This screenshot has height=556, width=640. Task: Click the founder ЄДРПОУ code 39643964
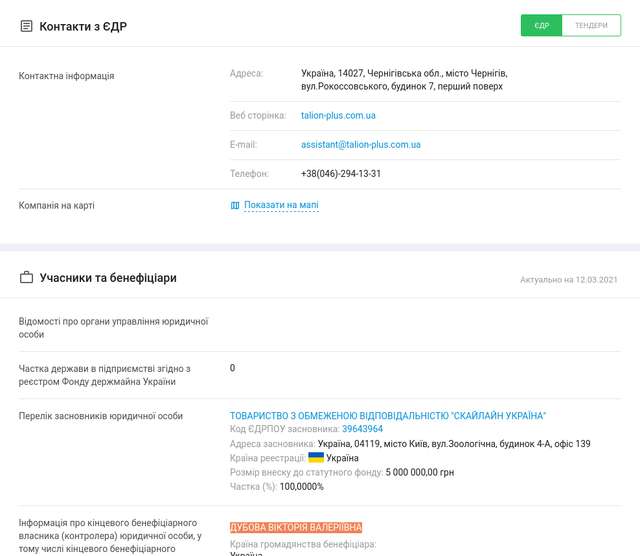click(362, 429)
